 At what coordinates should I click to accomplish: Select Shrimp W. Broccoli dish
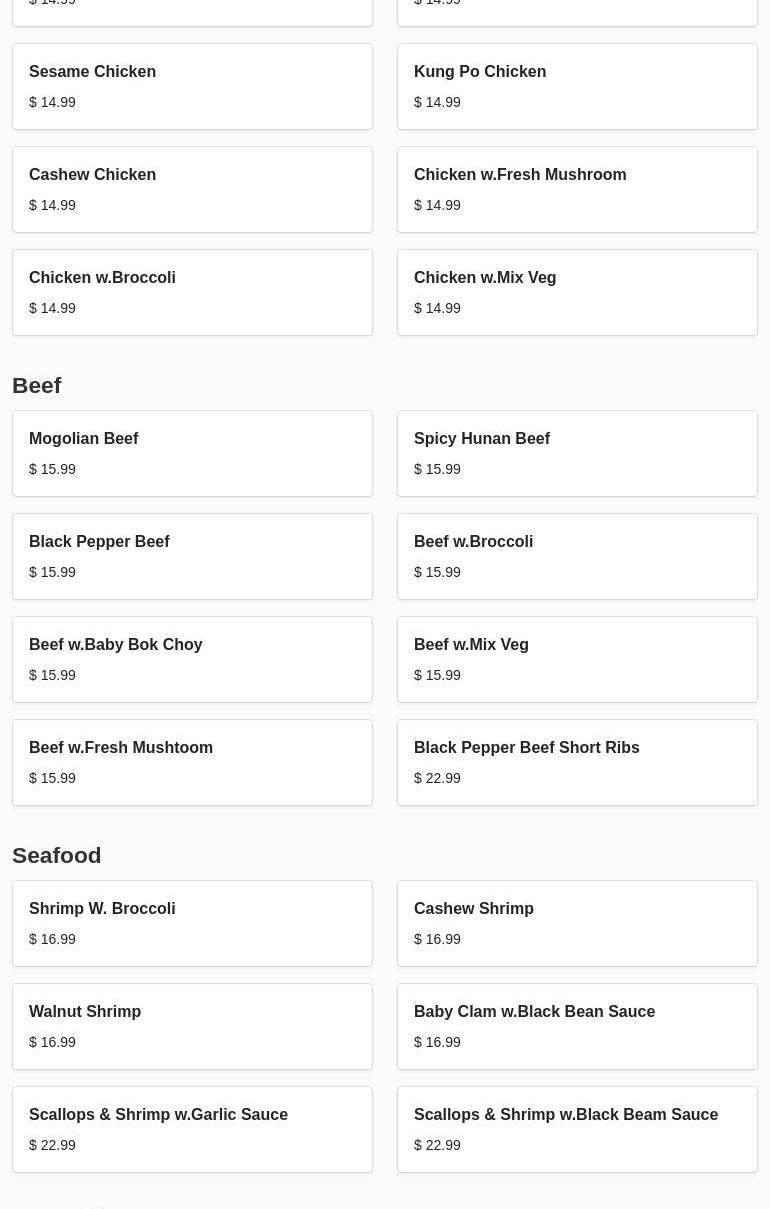click(192, 923)
